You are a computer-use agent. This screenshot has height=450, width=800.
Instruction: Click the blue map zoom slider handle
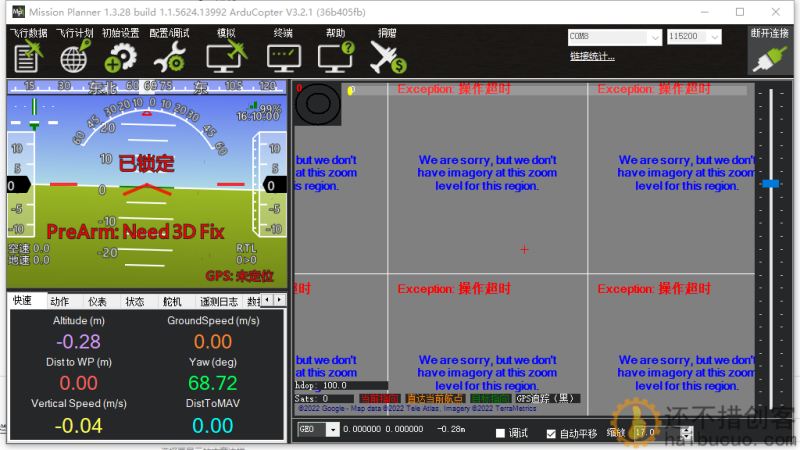point(770,183)
